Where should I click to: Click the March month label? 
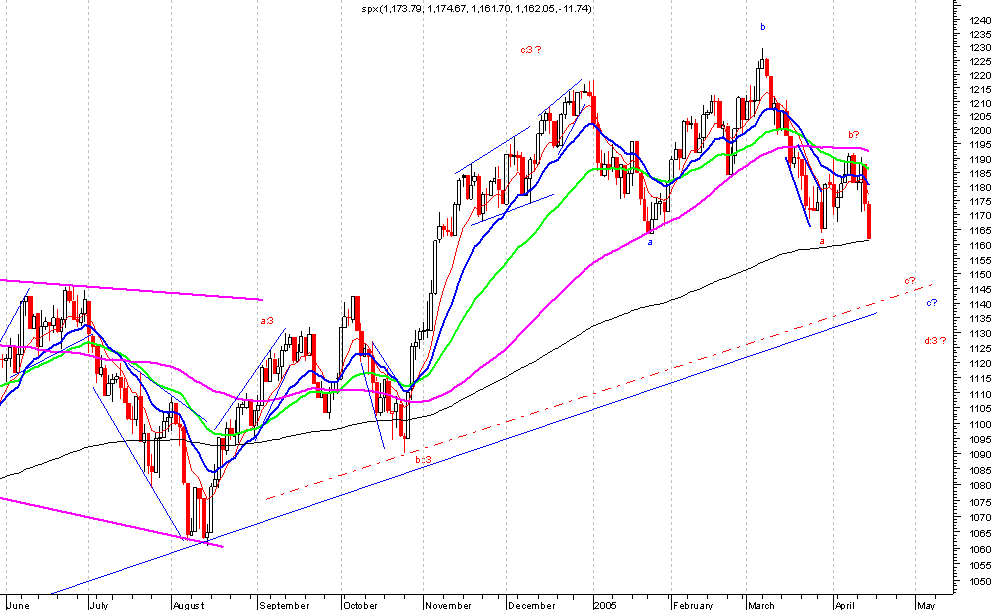pyautogui.click(x=761, y=605)
